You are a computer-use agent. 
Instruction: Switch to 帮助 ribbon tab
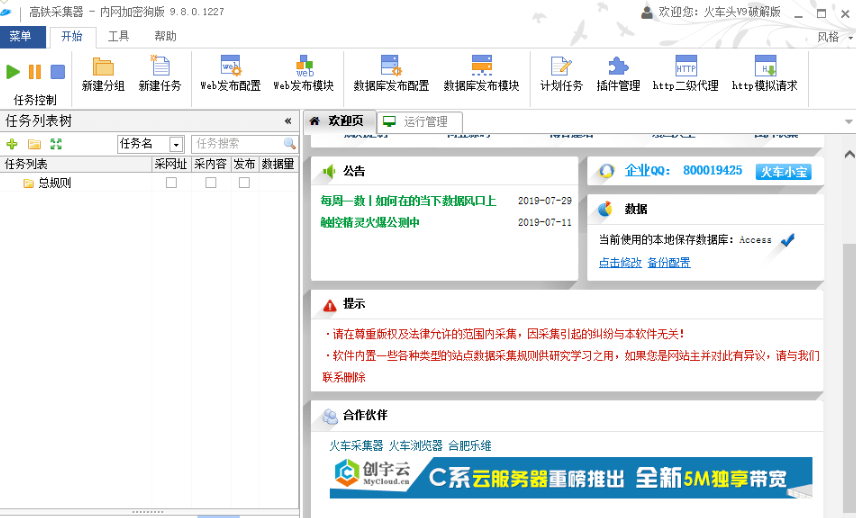pos(165,36)
